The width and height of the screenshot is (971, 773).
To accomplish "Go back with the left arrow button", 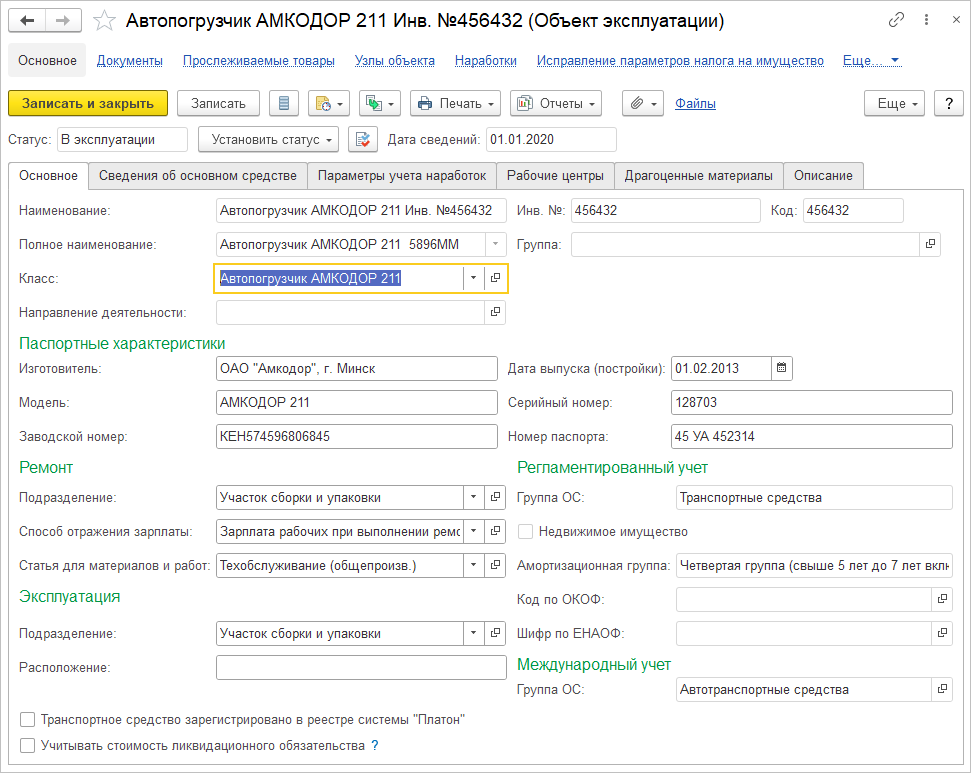I will [27, 20].
